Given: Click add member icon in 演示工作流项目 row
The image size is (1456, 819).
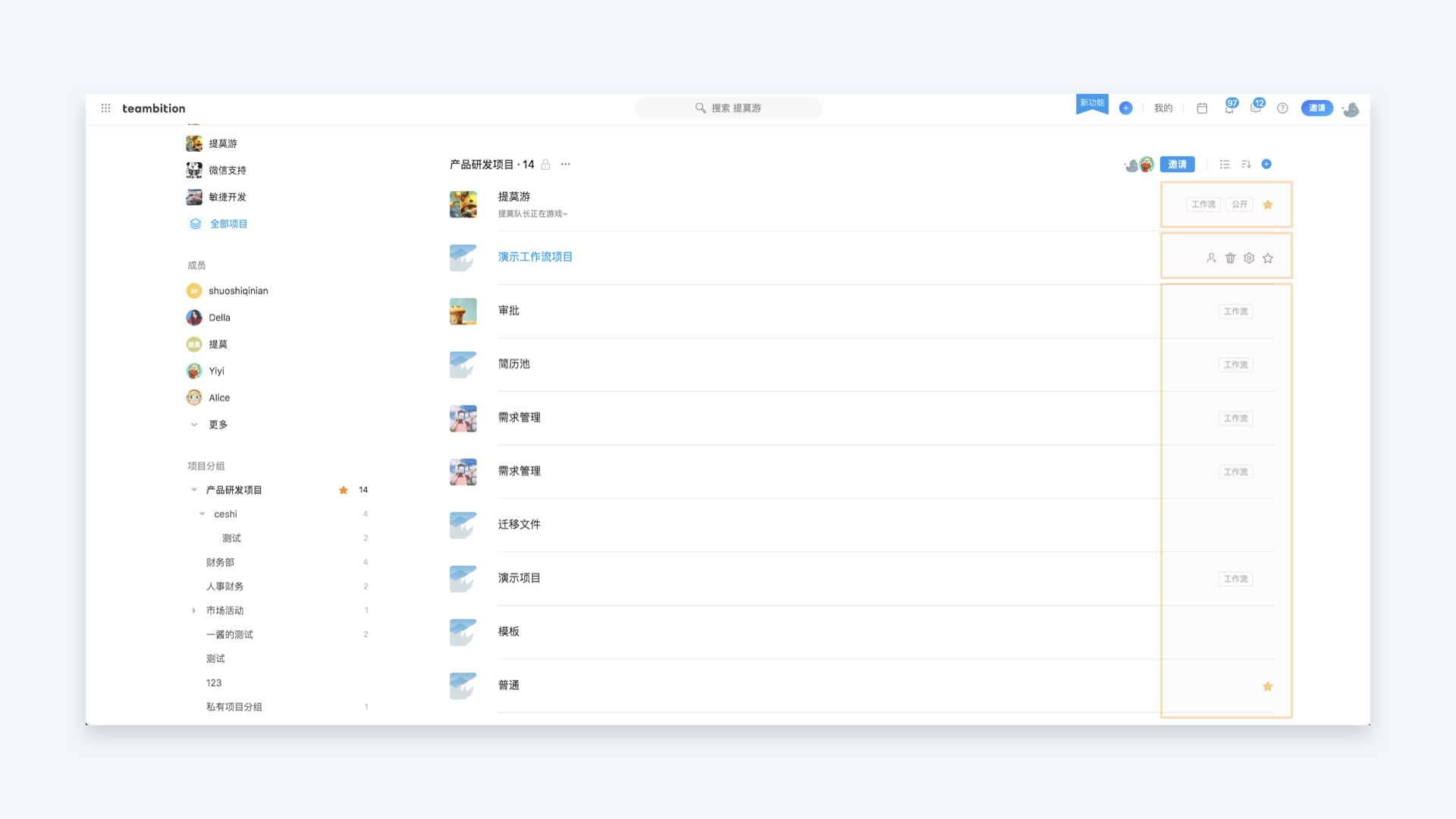Looking at the screenshot, I should click(1211, 258).
